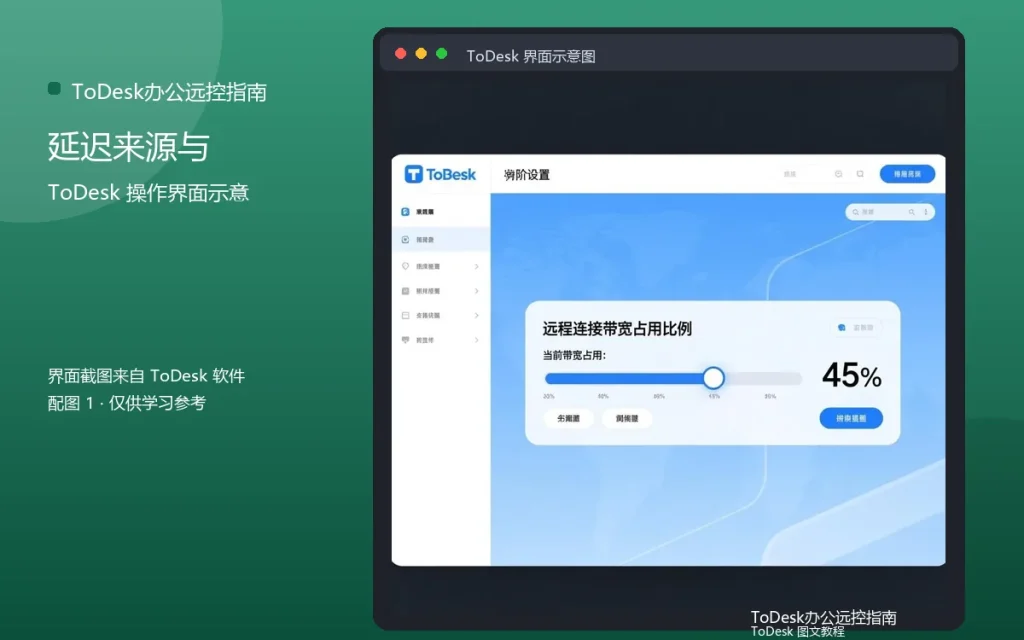Click the location pin icon in the sidebar
Image resolution: width=1024 pixels, height=640 pixels.
pyautogui.click(x=405, y=266)
